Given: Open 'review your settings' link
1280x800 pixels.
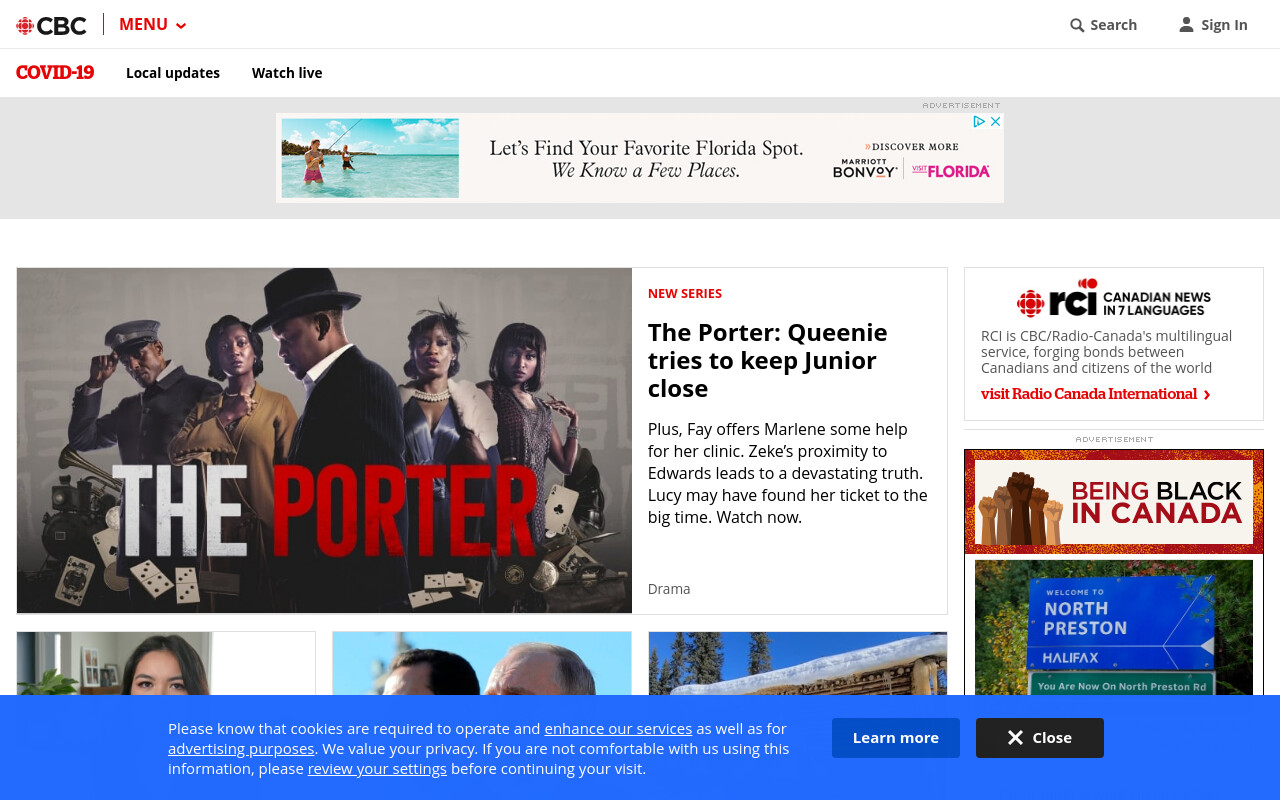Looking at the screenshot, I should click(x=377, y=768).
